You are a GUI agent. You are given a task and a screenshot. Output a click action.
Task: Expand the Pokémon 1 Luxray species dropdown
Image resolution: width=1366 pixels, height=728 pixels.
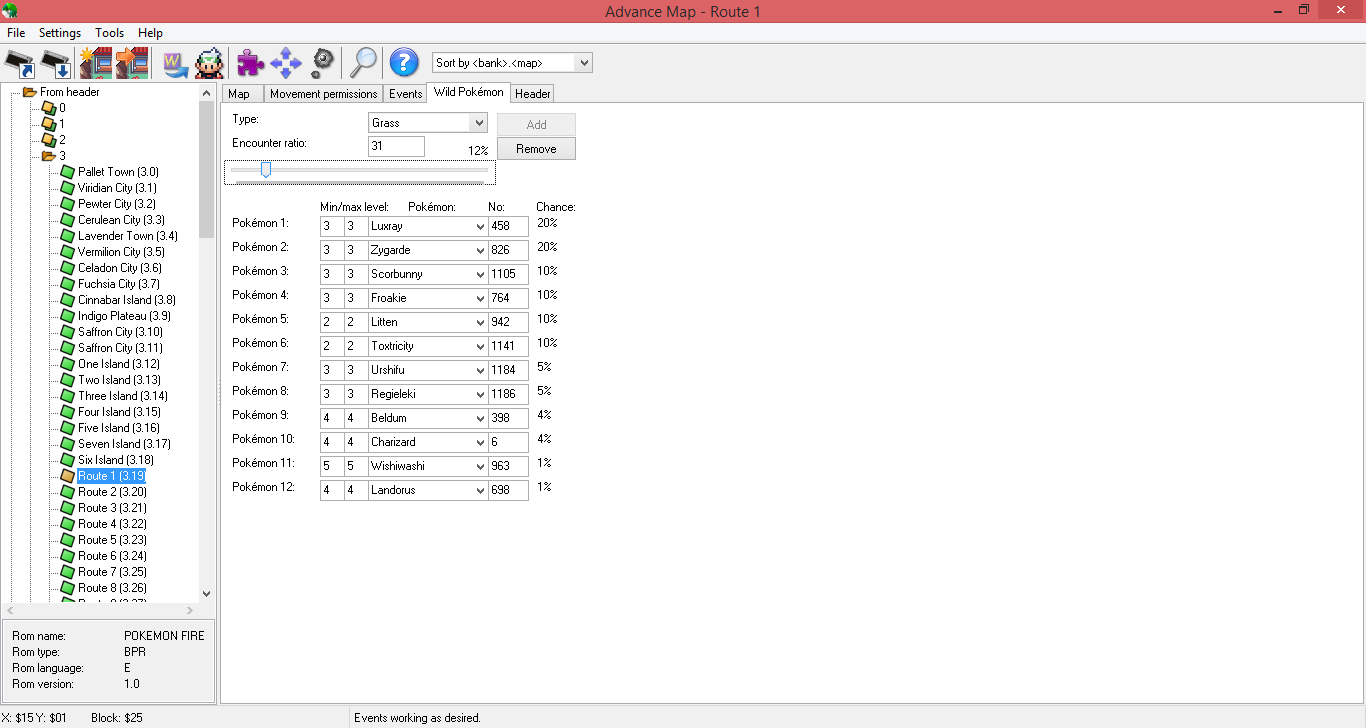478,227
